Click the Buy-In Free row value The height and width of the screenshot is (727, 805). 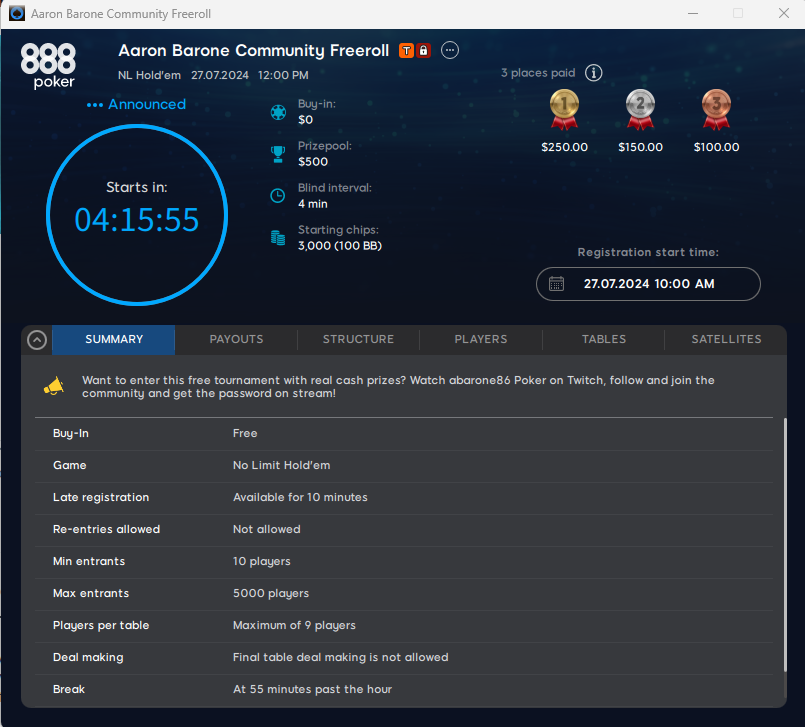(x=245, y=433)
